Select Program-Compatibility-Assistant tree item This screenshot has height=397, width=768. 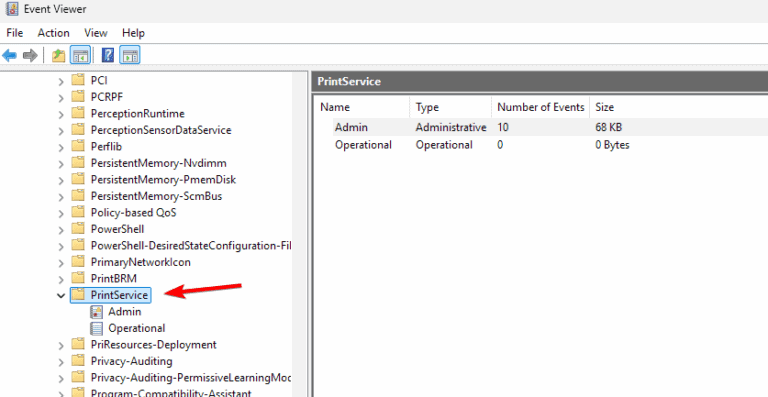click(171, 393)
